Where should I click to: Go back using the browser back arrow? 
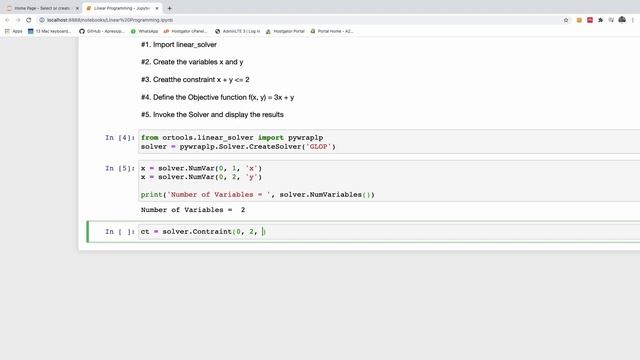coord(7,20)
